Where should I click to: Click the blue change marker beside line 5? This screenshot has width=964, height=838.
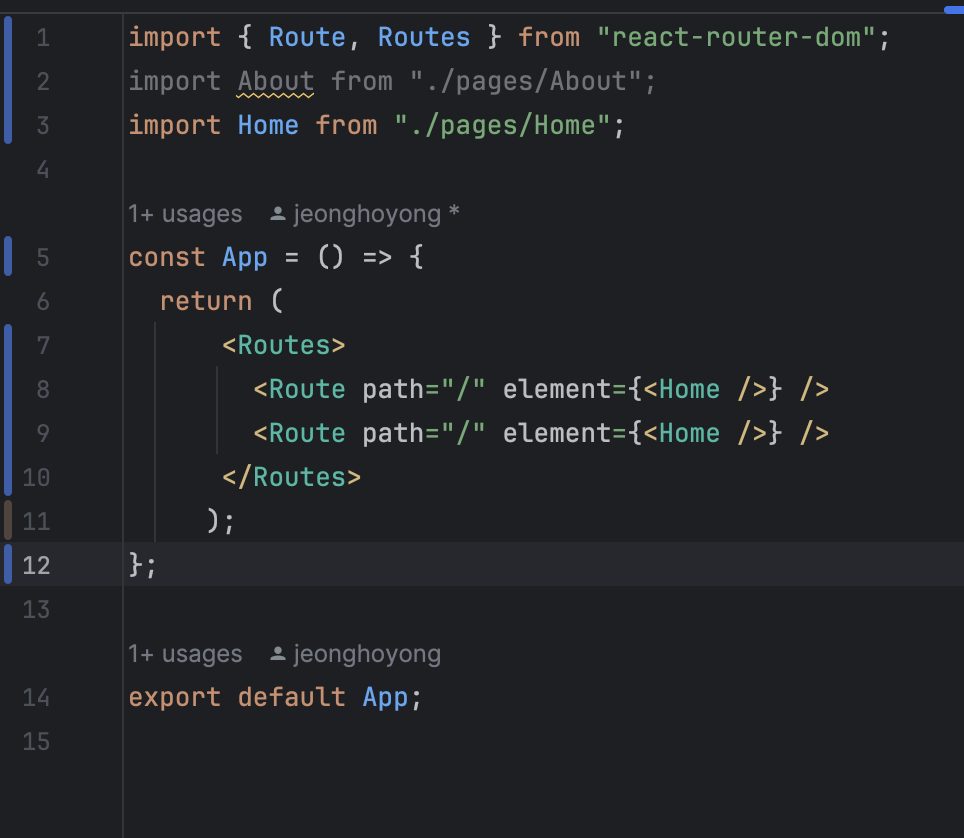[8, 256]
